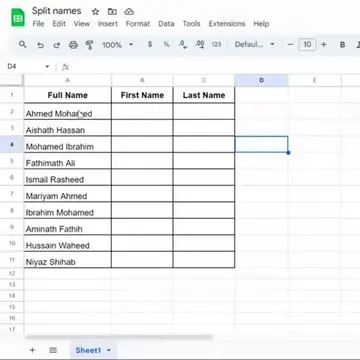Move document using folder icon
The height and width of the screenshot is (360, 360).
112,12
